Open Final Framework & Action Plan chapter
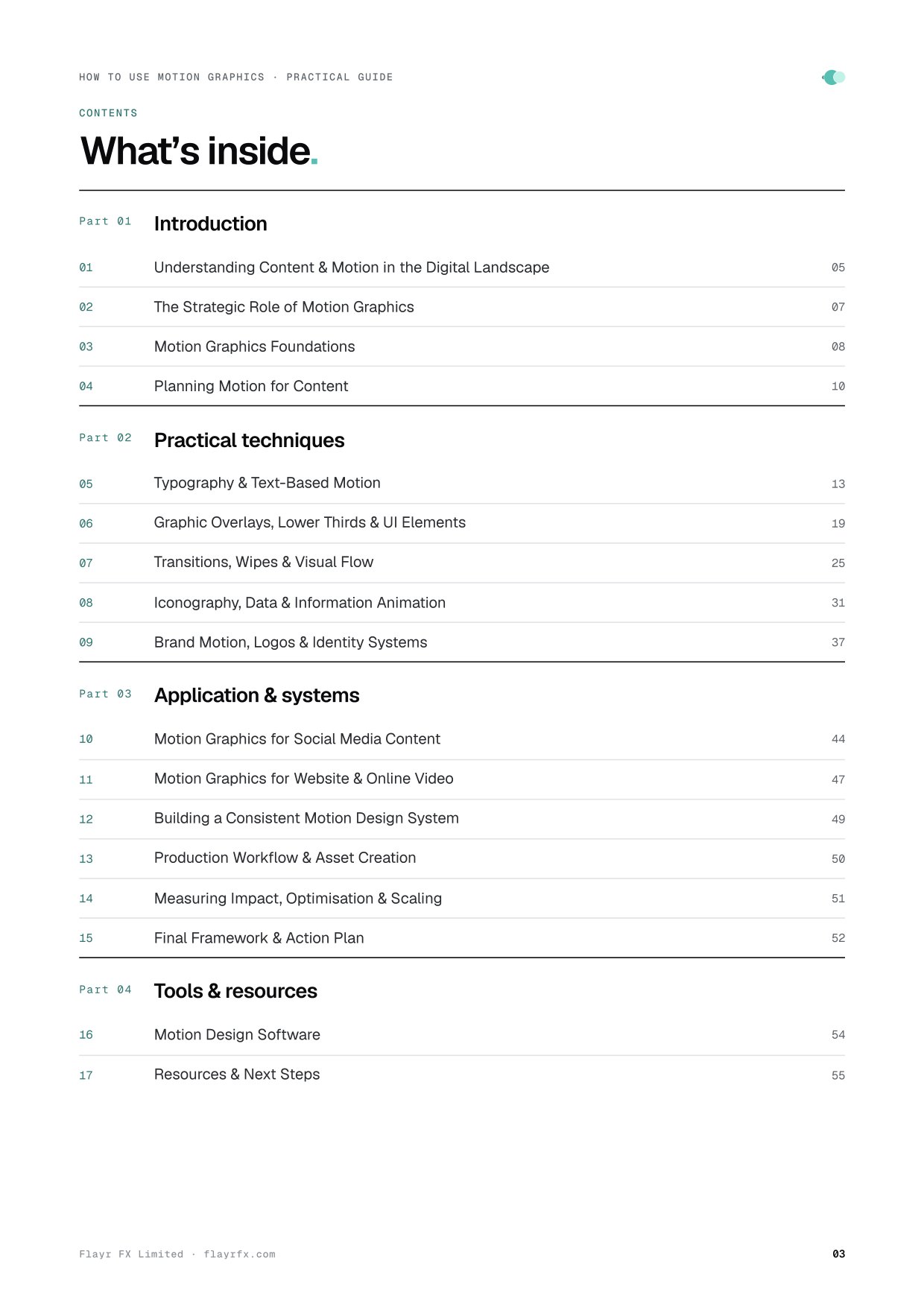 coord(462,938)
